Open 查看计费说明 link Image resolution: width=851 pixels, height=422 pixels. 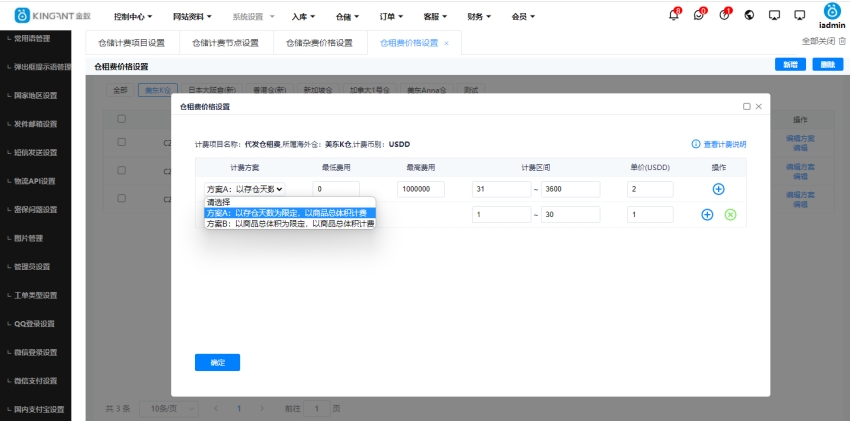(725, 144)
